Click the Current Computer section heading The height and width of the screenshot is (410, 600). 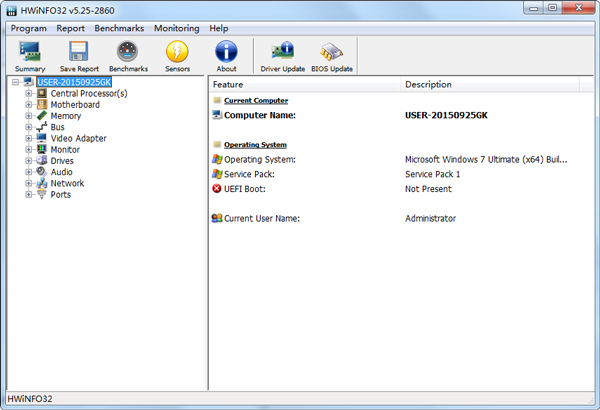coord(256,100)
